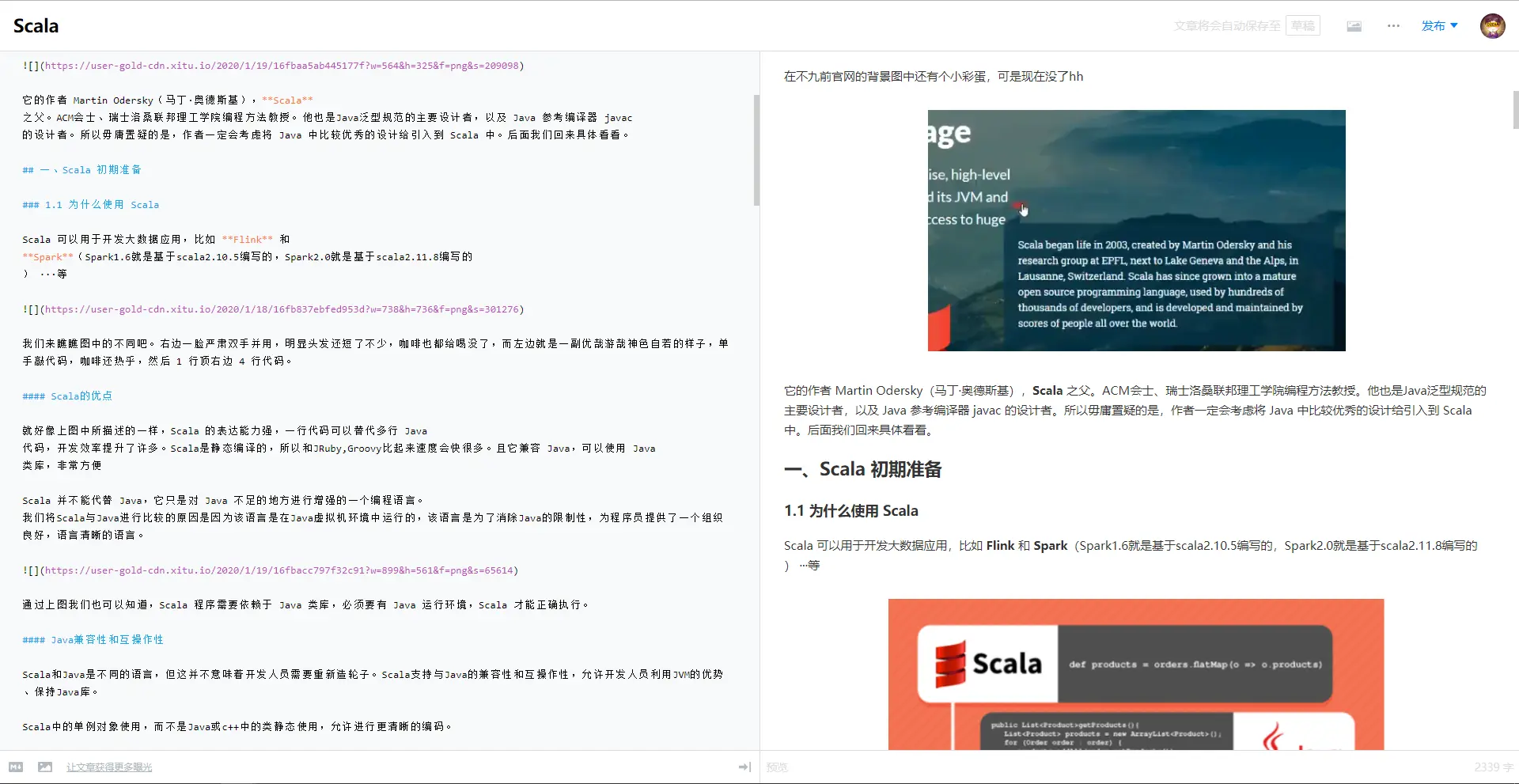Click the preview paragraph 'Scala 可以用于开发大数据应用'
The height and width of the screenshot is (784, 1519).
1131,555
